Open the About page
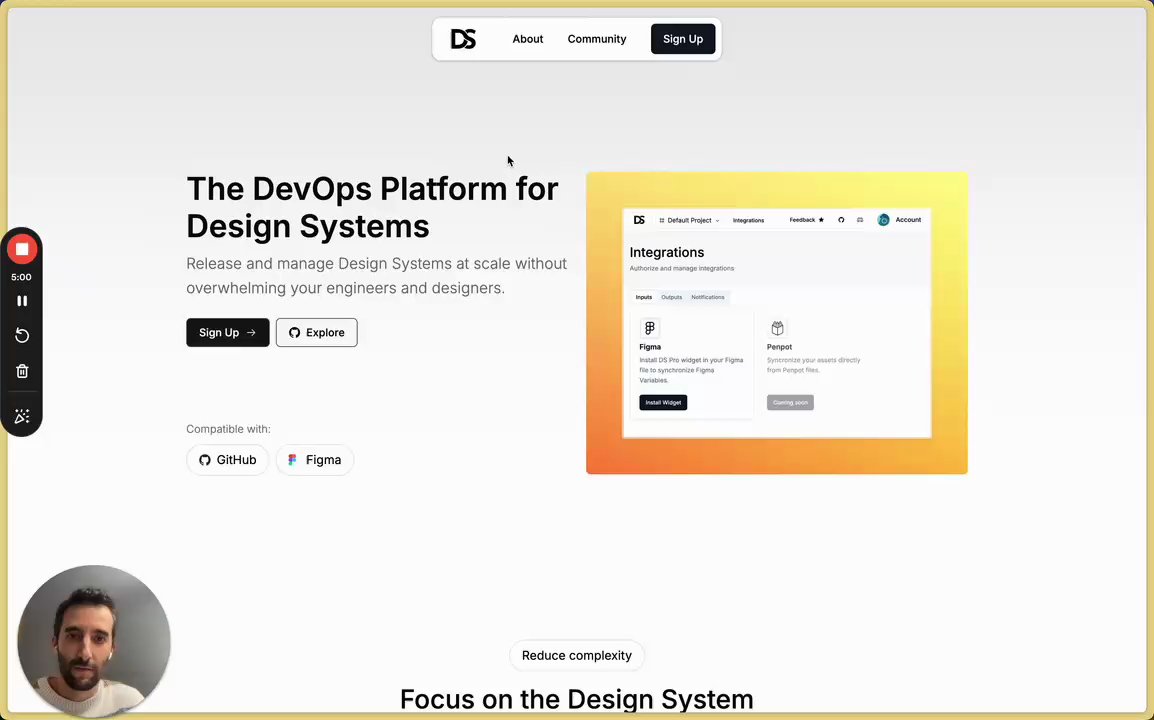 click(x=528, y=39)
